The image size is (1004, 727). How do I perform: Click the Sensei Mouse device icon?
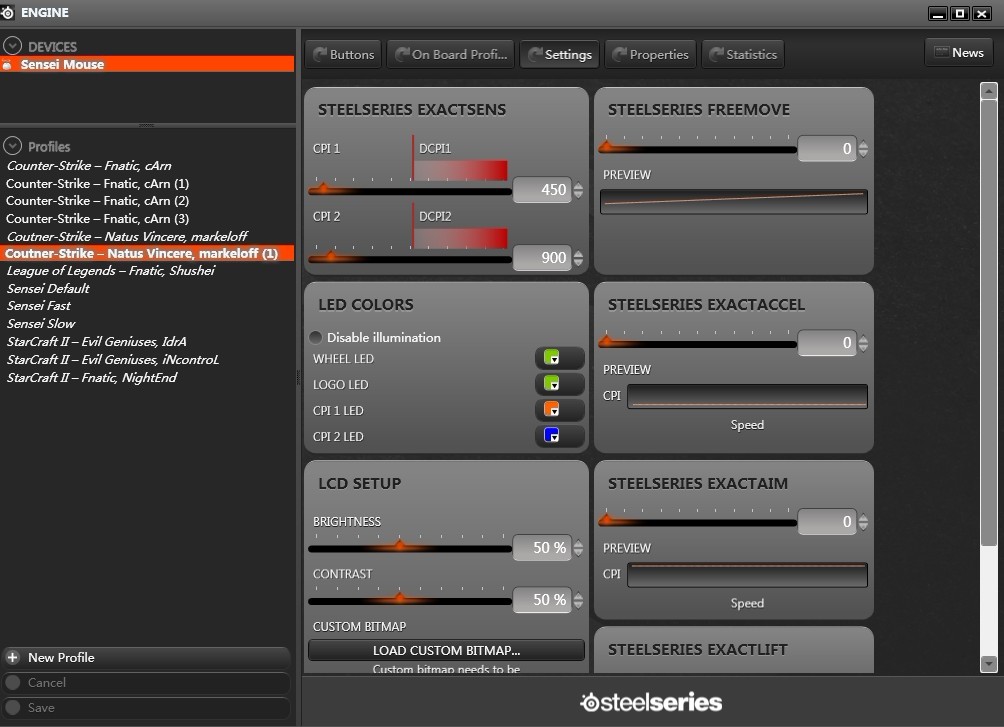(7, 64)
